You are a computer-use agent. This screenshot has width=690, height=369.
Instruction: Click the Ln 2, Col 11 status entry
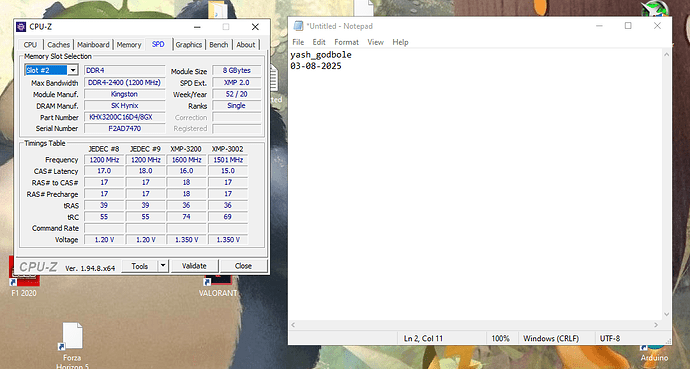pyautogui.click(x=423, y=338)
